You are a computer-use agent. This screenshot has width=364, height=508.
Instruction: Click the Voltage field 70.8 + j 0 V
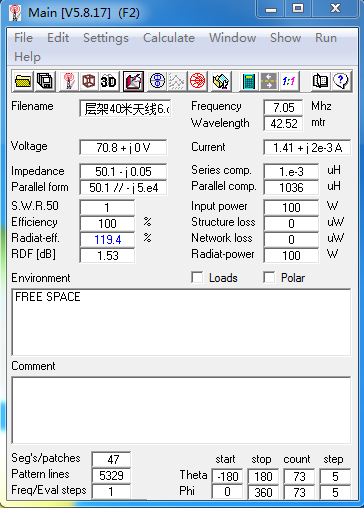tap(123, 147)
